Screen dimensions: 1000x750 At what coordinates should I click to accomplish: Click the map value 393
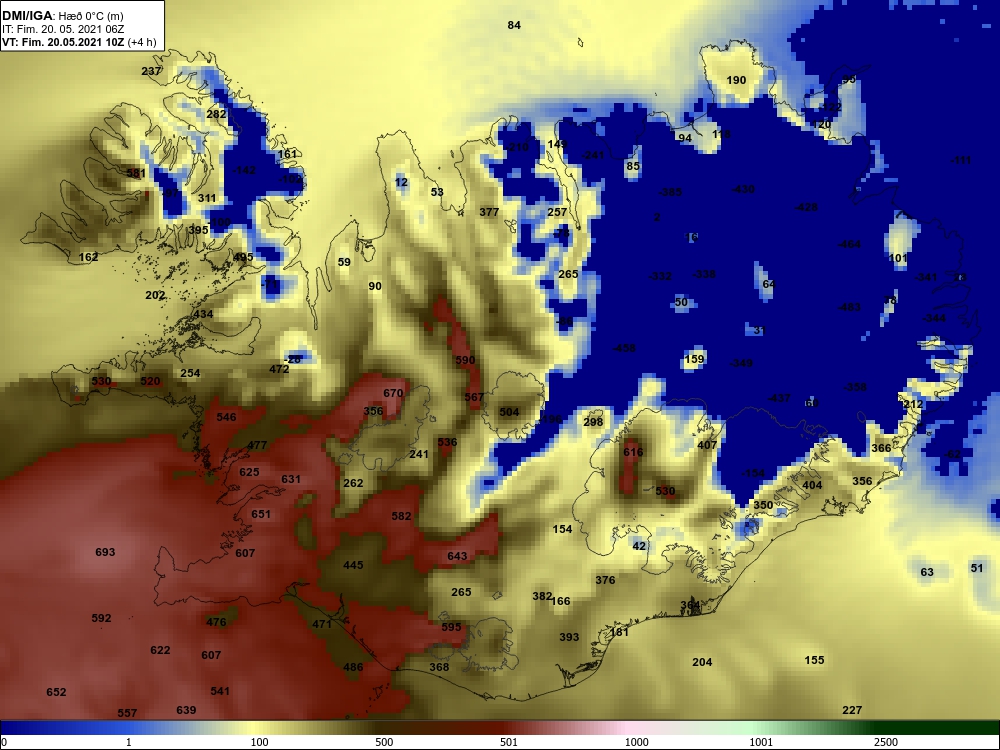569,636
